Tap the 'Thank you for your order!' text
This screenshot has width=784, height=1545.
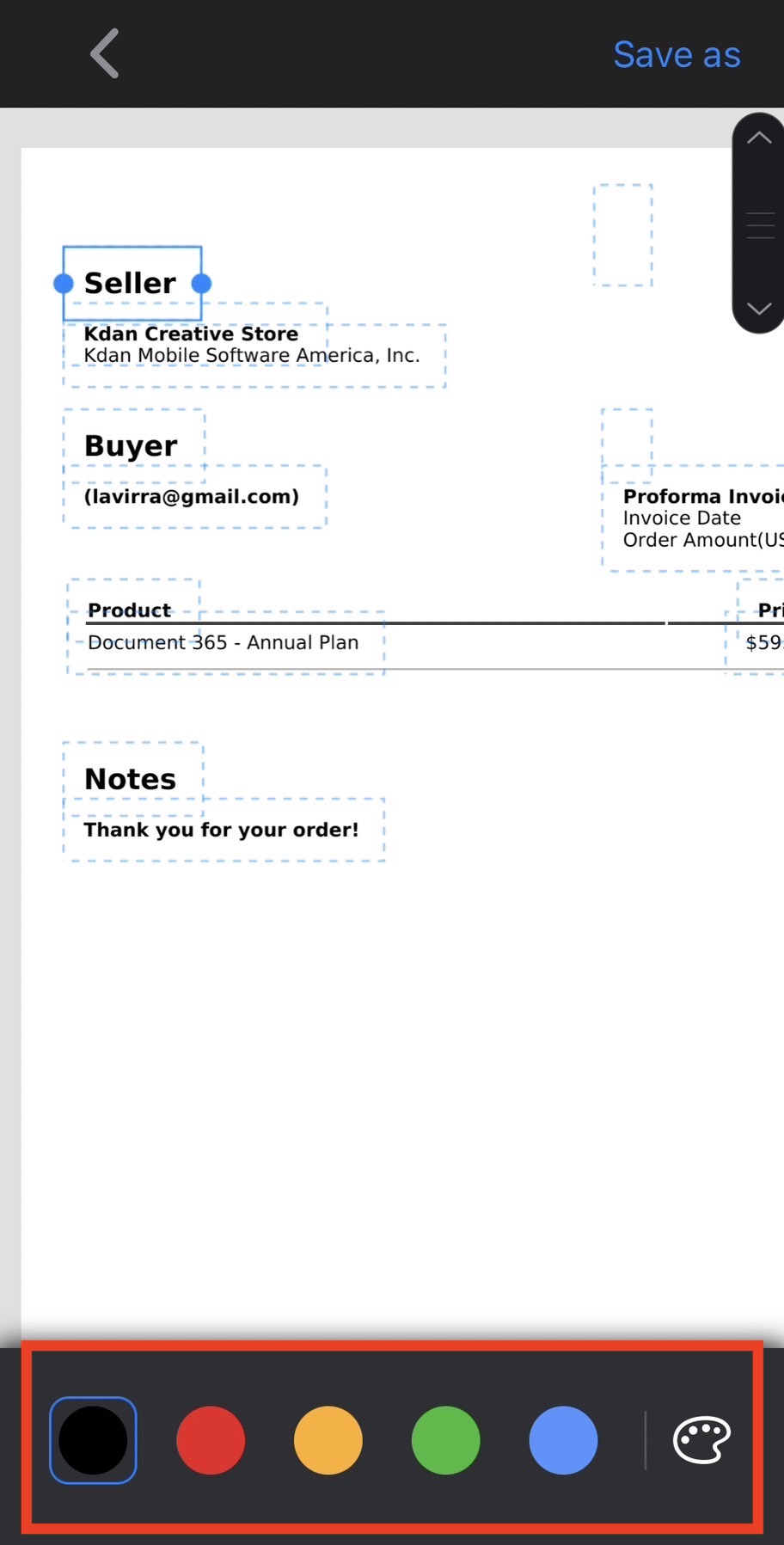[x=224, y=830]
